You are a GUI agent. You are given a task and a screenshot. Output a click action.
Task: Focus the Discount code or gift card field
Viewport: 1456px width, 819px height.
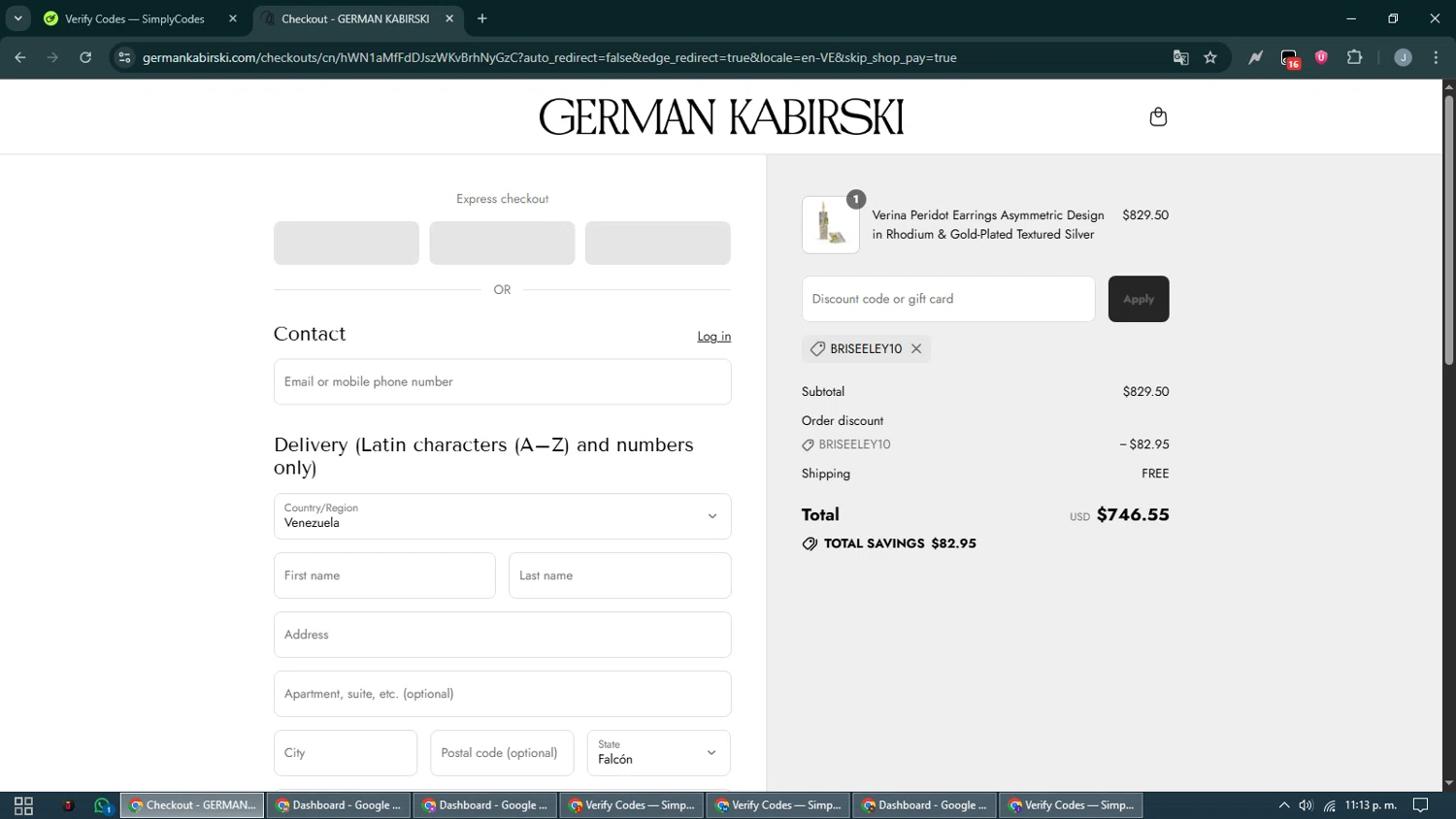click(x=948, y=299)
